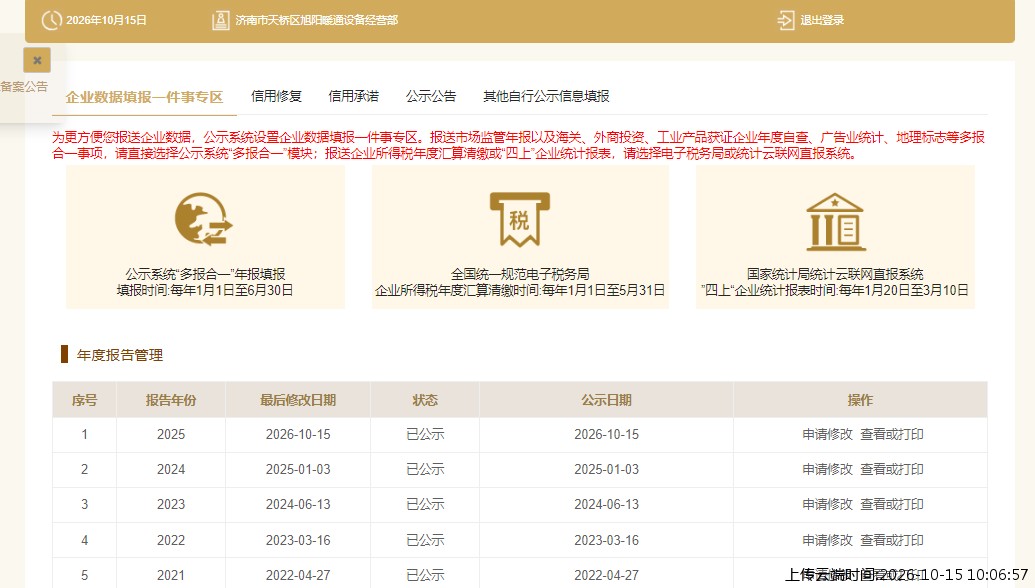The image size is (1035, 588).
Task: Open the 公示公告 tab
Action: 431,96
